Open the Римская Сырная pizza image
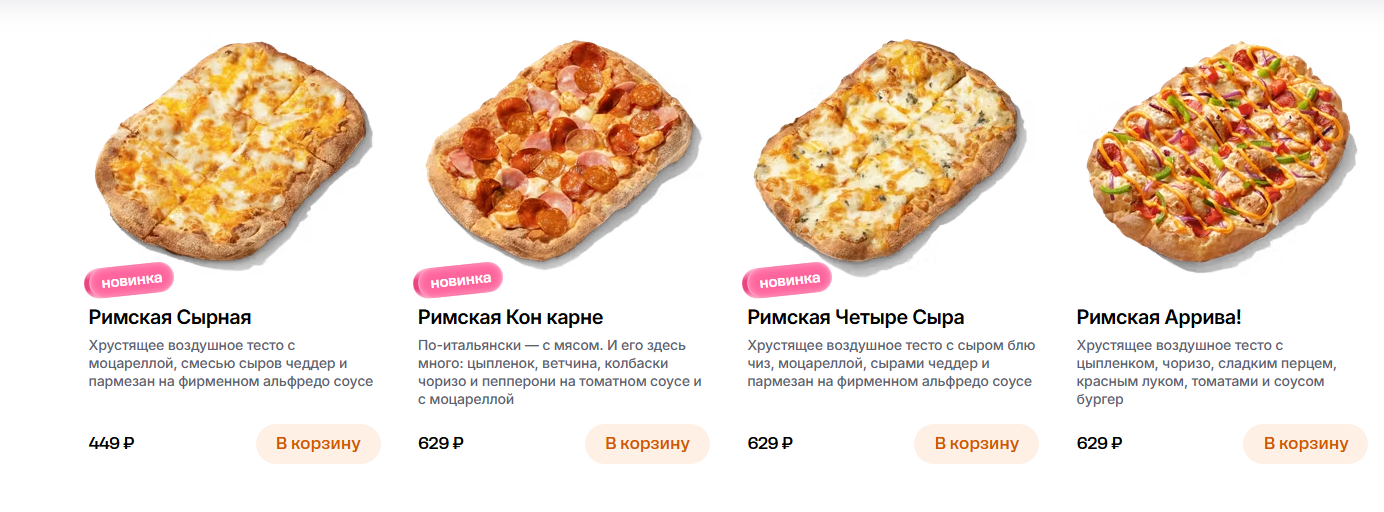 click(x=232, y=155)
